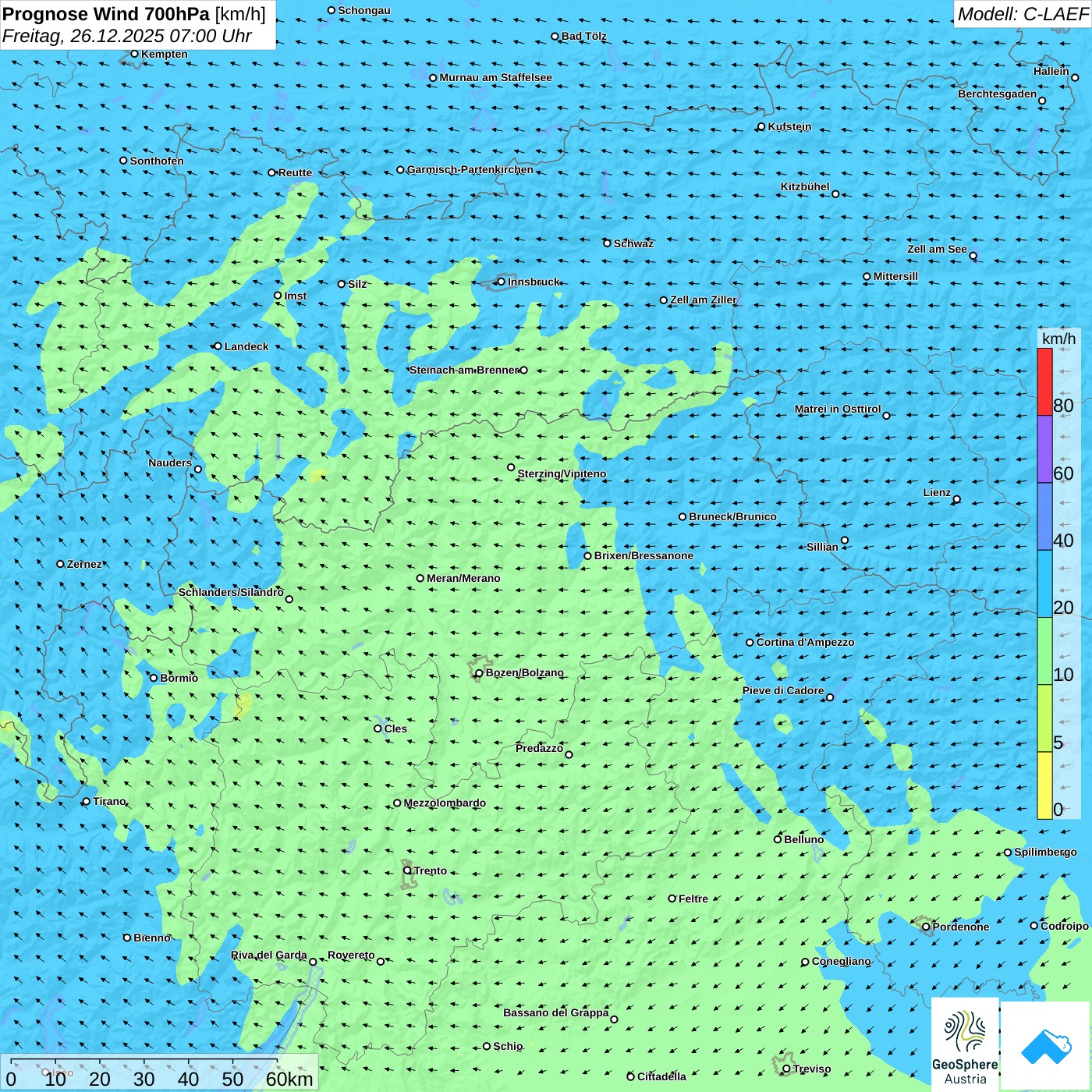Click the 'Murnau am Staffelsee' label
1092x1092 pixels.
click(x=495, y=77)
